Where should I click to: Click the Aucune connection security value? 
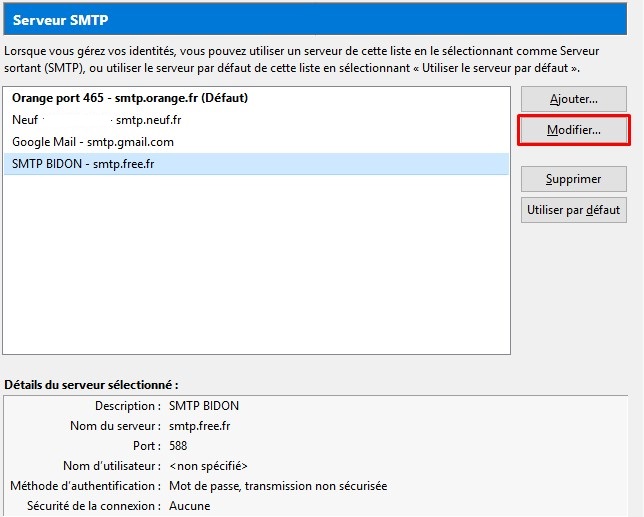[x=189, y=506]
